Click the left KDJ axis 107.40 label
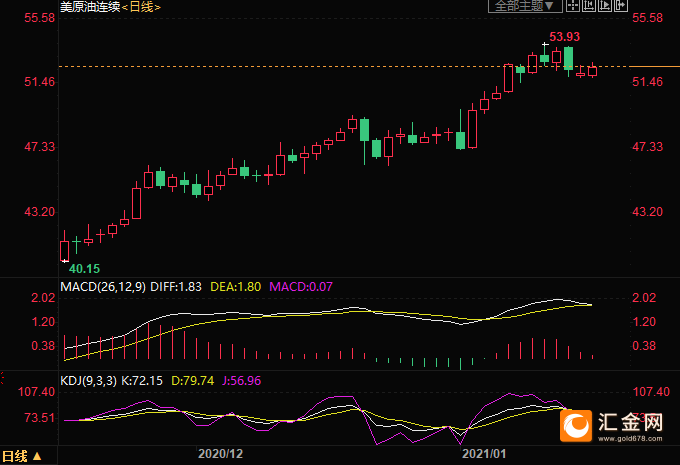The width and height of the screenshot is (680, 465). click(36, 392)
